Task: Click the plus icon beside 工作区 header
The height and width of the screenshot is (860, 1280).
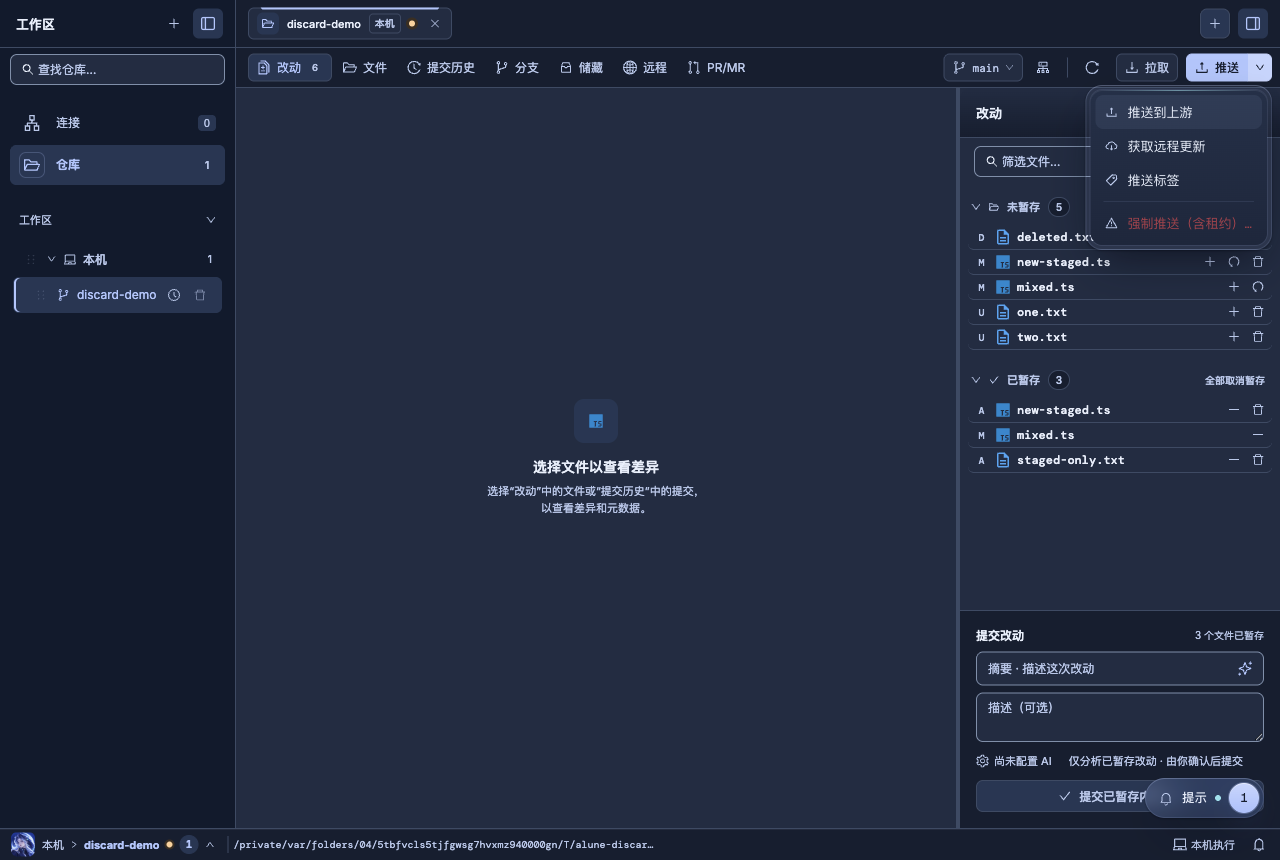Action: [174, 23]
